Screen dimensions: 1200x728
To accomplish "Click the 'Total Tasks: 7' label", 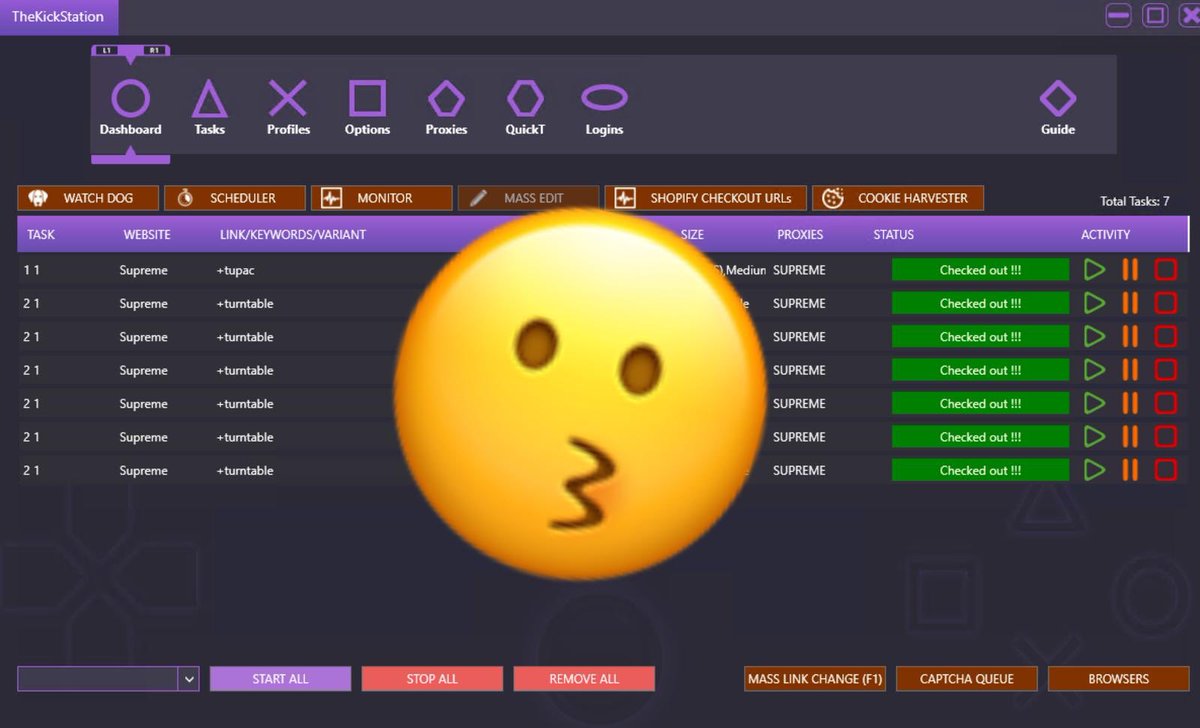I will 1134,201.
